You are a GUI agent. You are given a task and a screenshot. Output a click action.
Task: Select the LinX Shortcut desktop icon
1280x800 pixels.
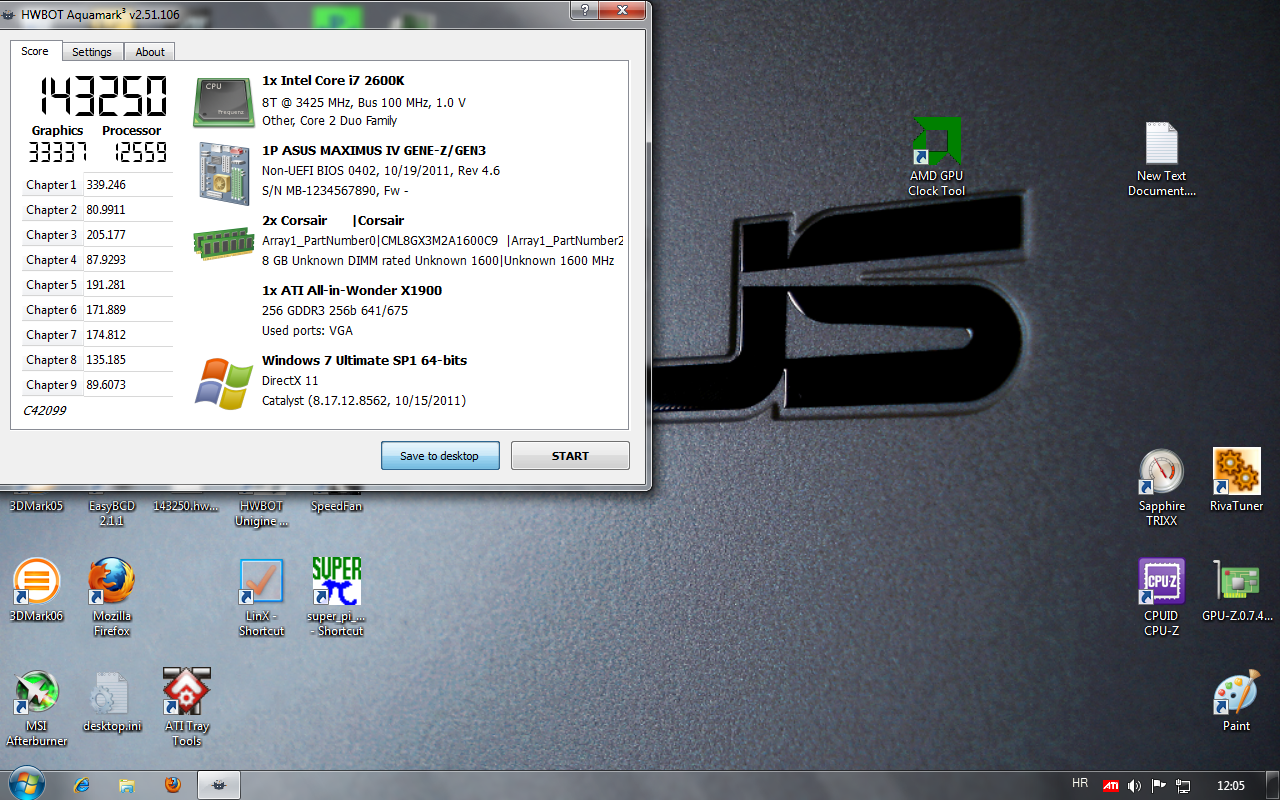(x=262, y=598)
